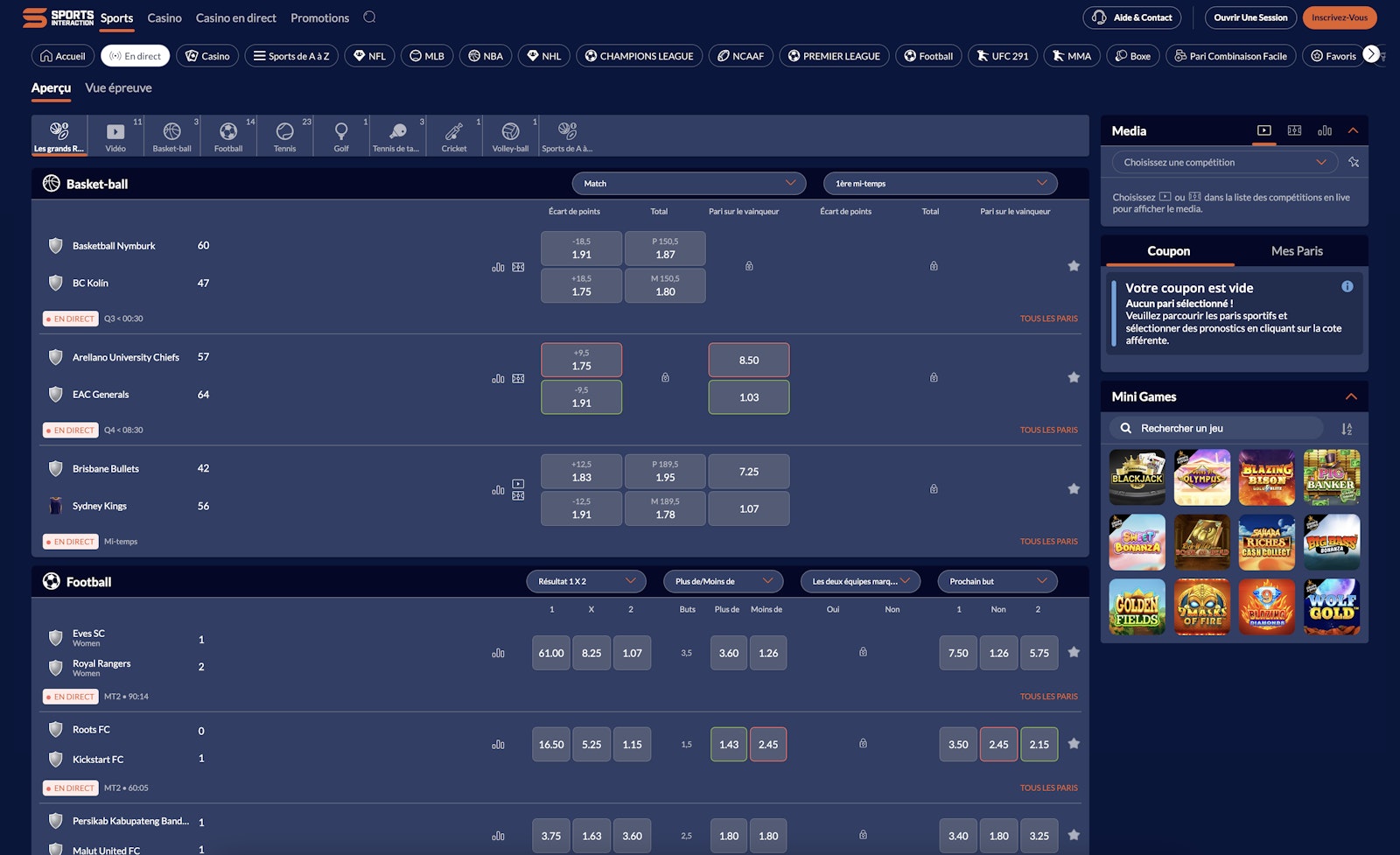
Task: Favourite the Roots FC vs Kickstart FC match
Action: coord(1074,743)
